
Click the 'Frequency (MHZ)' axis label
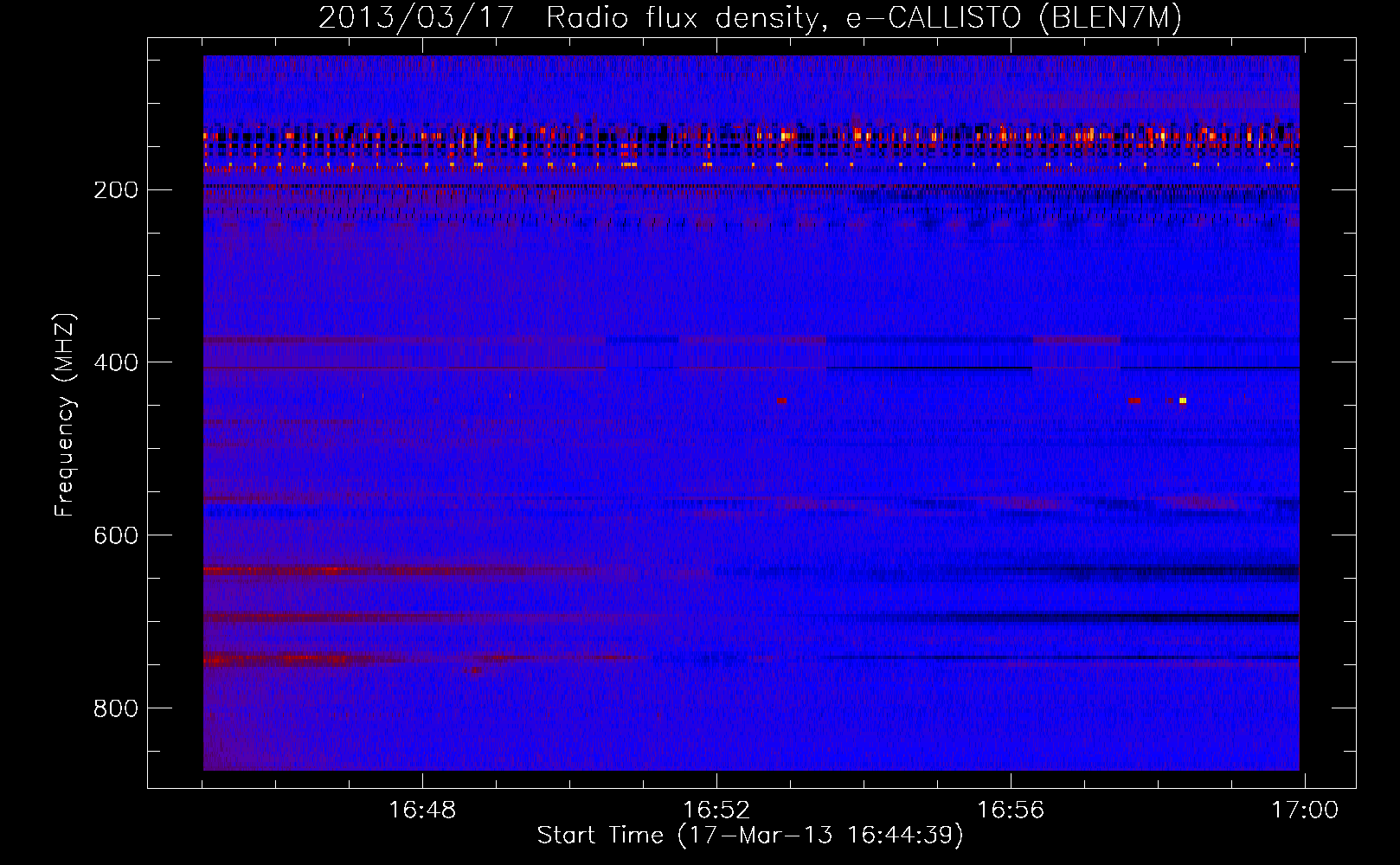pos(64,414)
